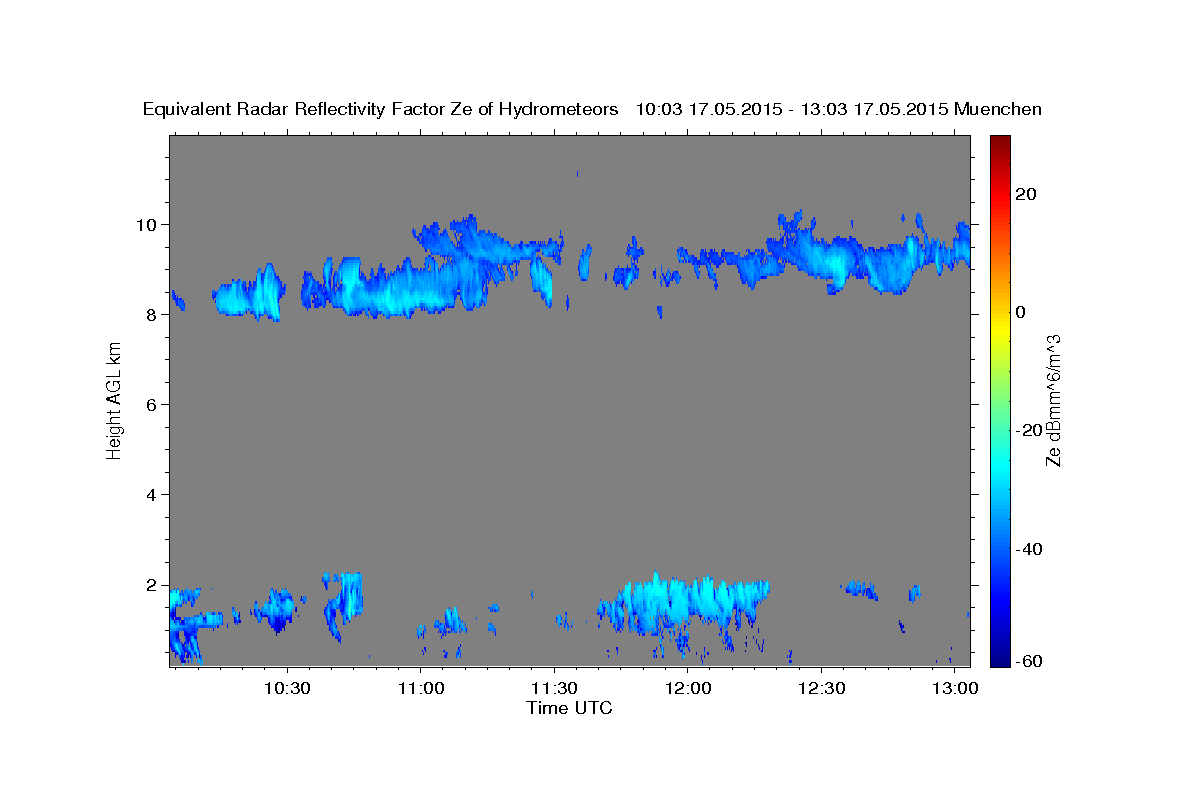Click the height tick label "6"

[151, 404]
